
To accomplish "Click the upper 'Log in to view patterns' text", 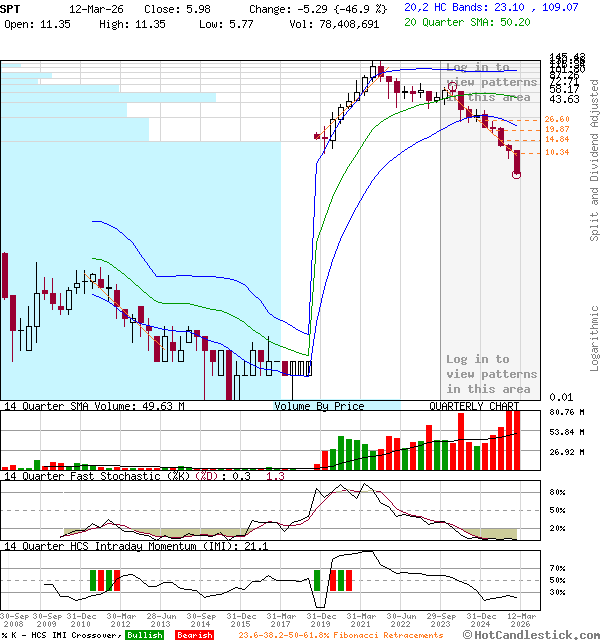I will (x=491, y=82).
